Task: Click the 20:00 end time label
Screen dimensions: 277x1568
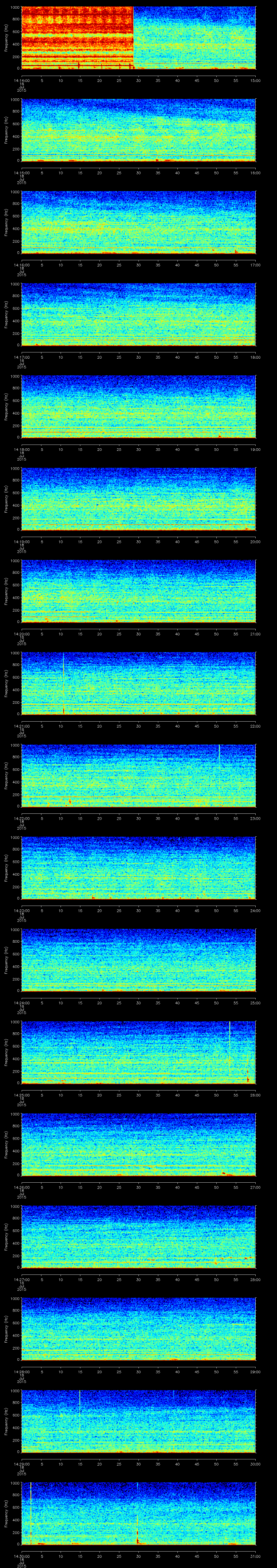Action: tap(255, 542)
